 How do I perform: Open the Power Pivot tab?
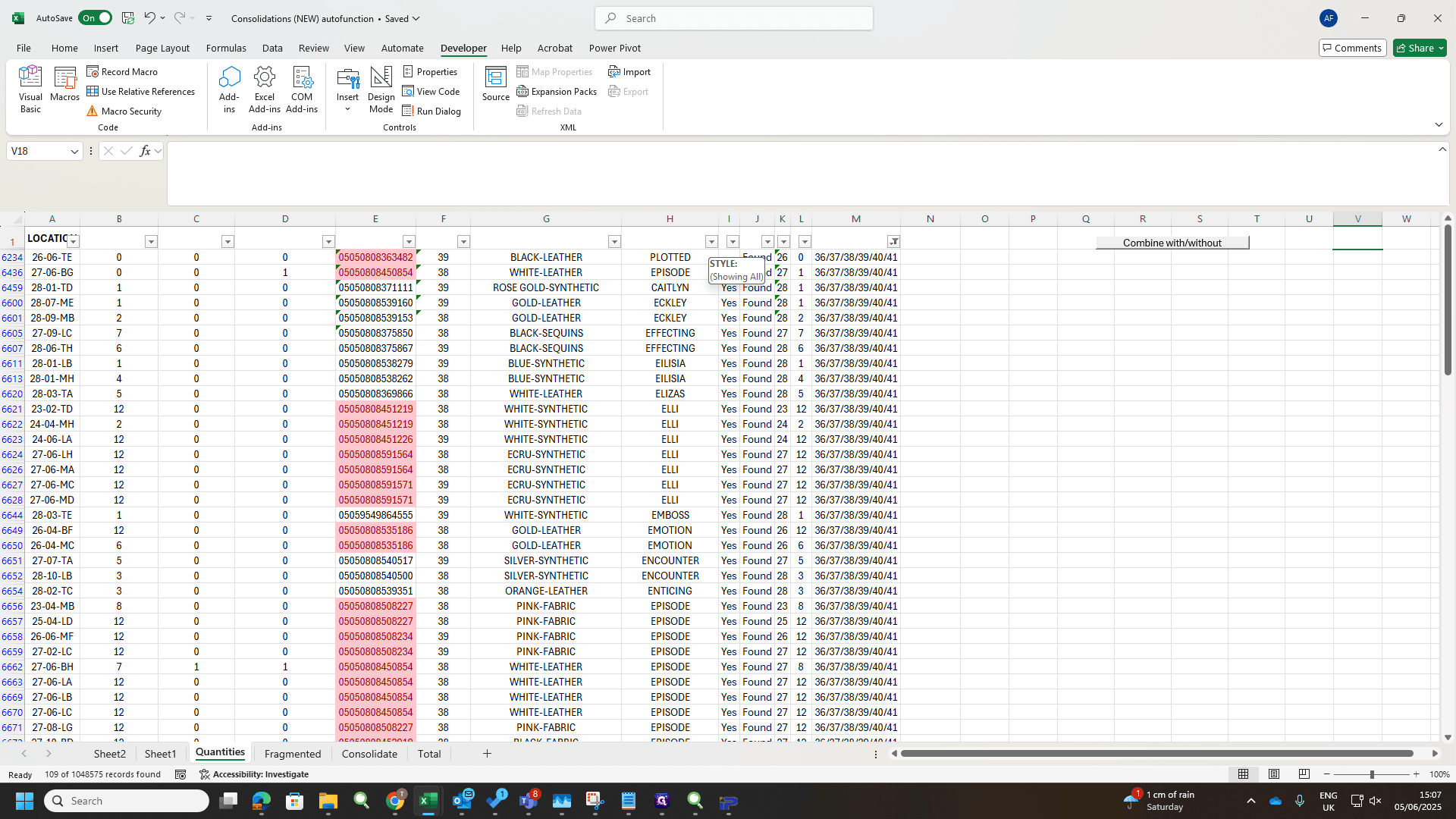tap(615, 48)
